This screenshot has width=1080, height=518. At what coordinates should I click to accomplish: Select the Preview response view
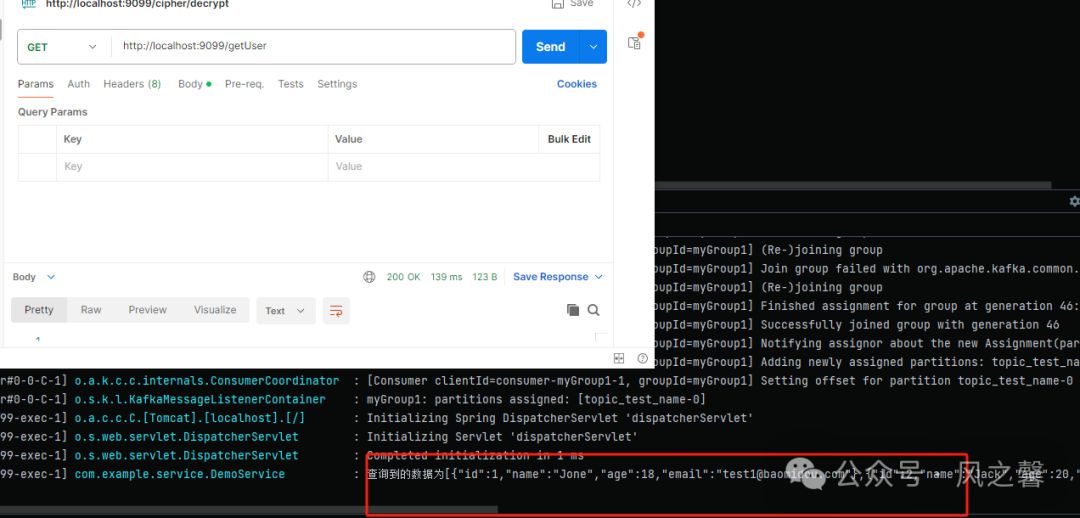147,310
